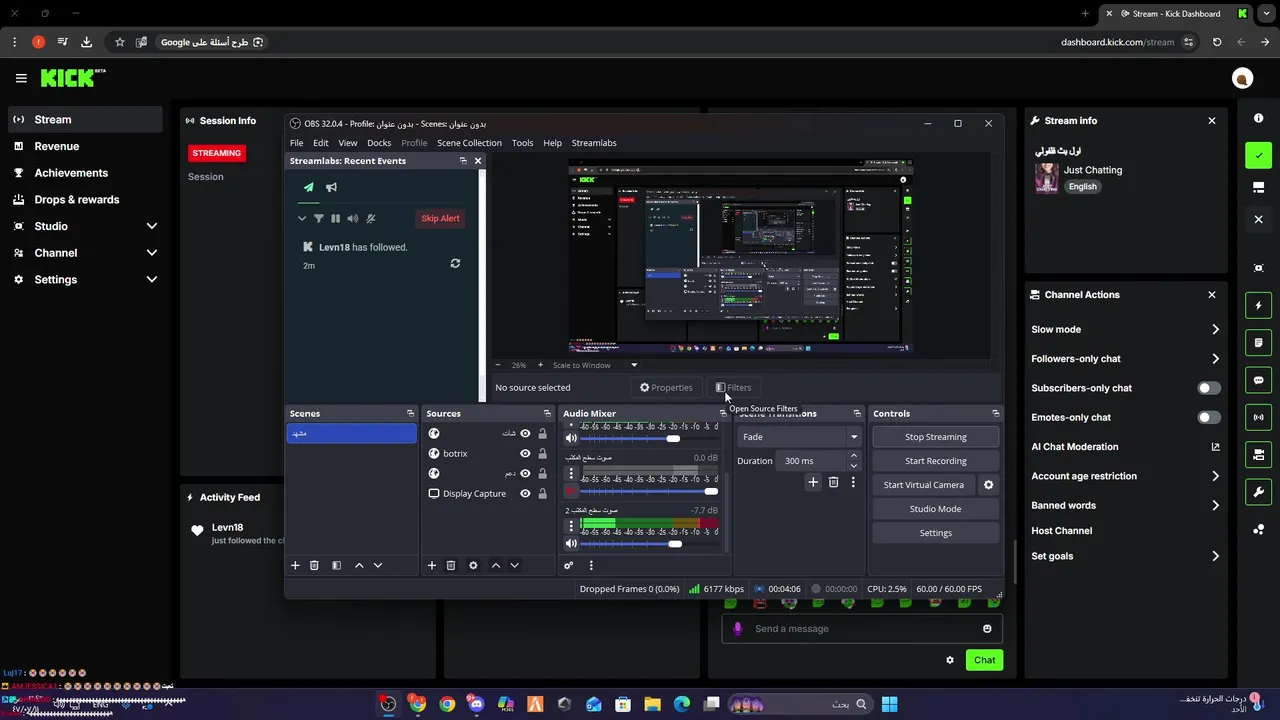This screenshot has height=720, width=1280.
Task: Toggle the green checkmark widget in Kick rail
Action: tap(1258, 155)
